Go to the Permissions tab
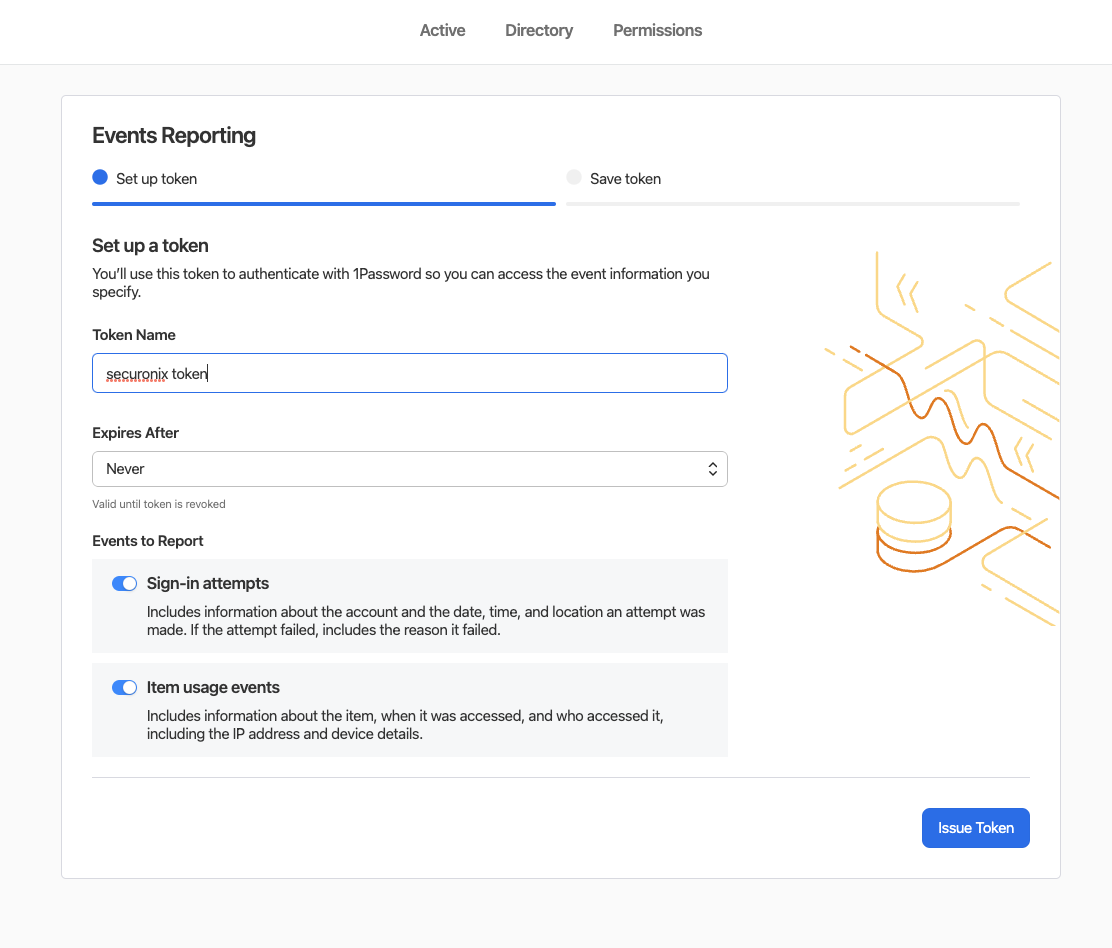Viewport: 1112px width, 948px height. tap(657, 30)
